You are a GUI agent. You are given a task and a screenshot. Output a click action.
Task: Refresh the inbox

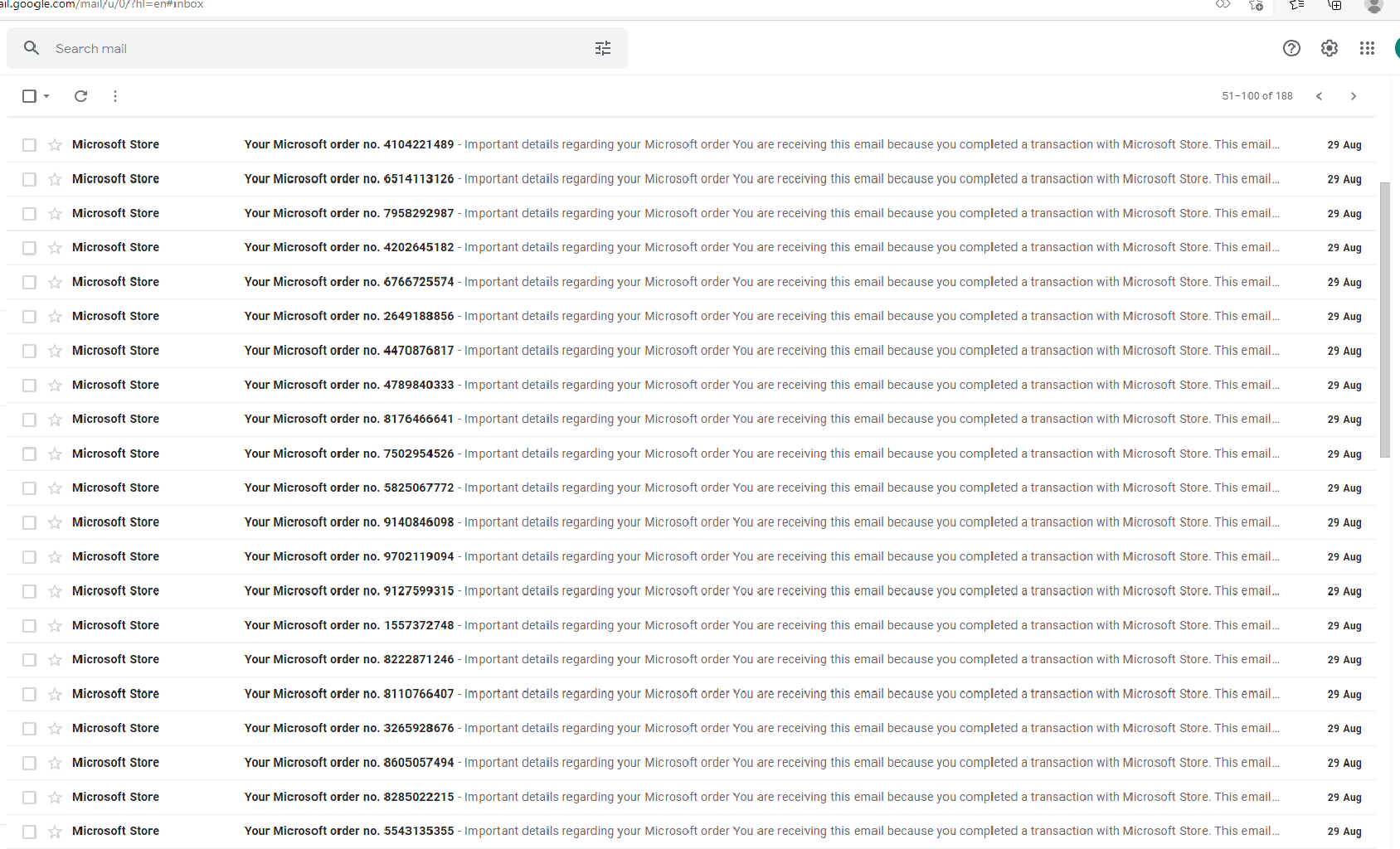click(80, 96)
